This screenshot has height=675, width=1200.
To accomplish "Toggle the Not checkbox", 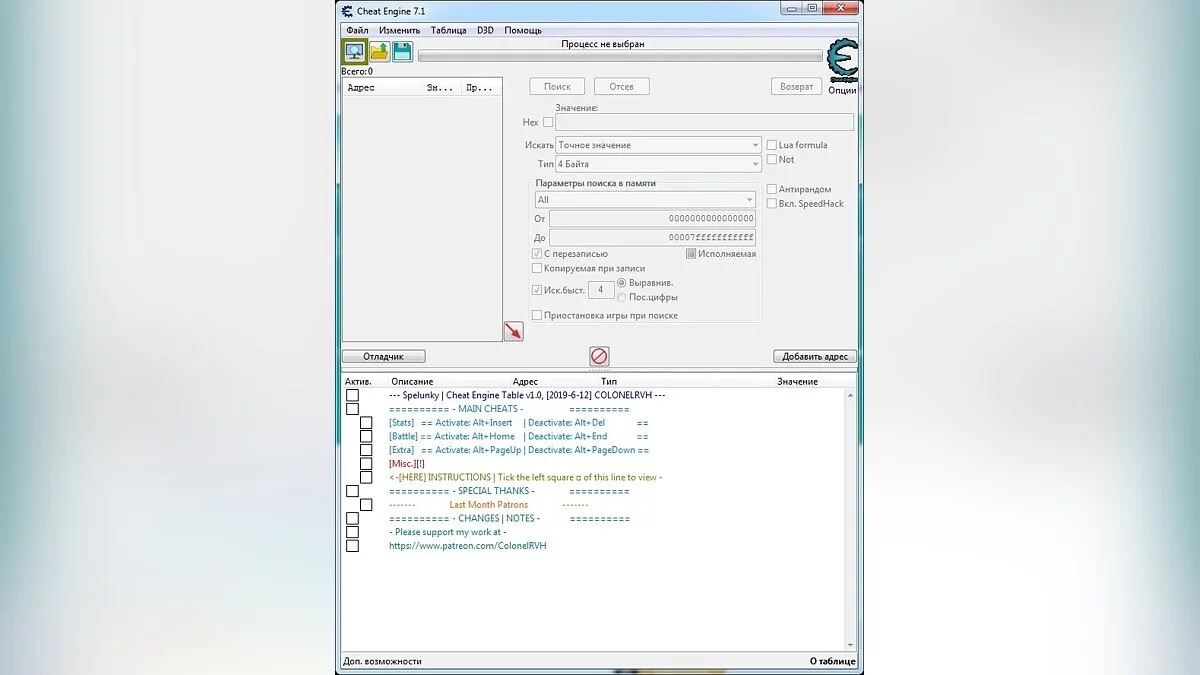I will coord(771,159).
